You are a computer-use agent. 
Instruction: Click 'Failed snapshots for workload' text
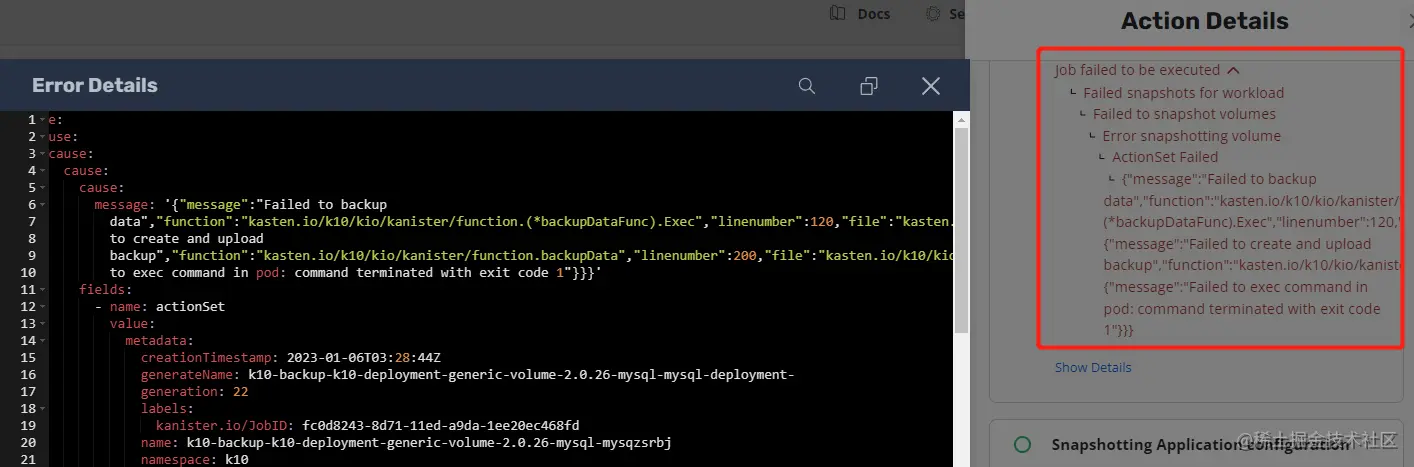pos(1183,93)
